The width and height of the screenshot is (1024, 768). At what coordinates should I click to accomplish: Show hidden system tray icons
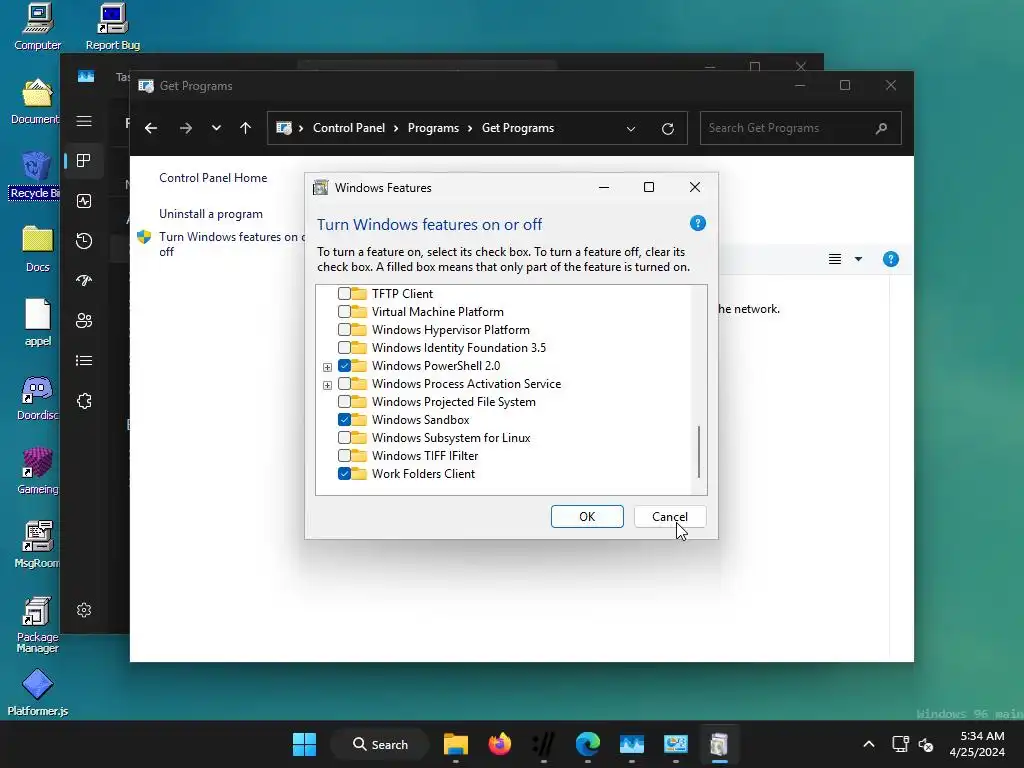tap(869, 744)
